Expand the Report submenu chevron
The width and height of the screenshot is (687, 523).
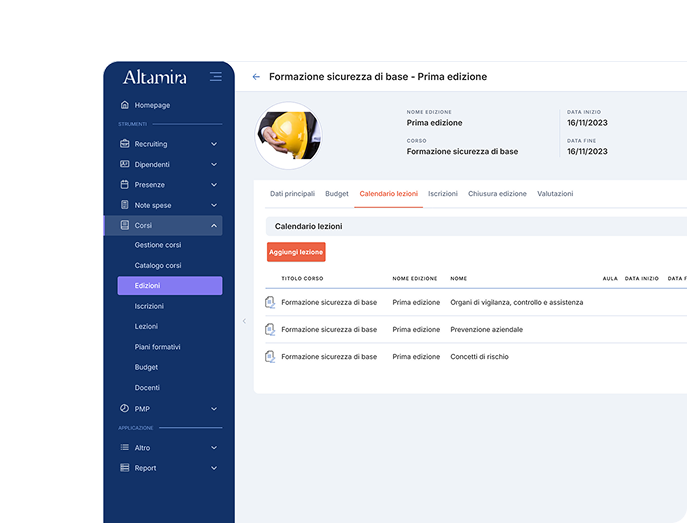(214, 468)
